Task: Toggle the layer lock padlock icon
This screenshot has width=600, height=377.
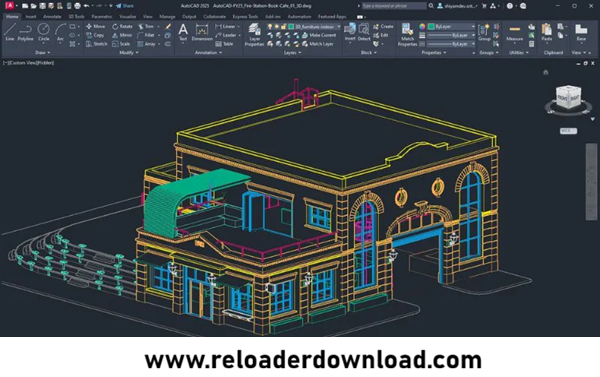Action: click(x=283, y=26)
